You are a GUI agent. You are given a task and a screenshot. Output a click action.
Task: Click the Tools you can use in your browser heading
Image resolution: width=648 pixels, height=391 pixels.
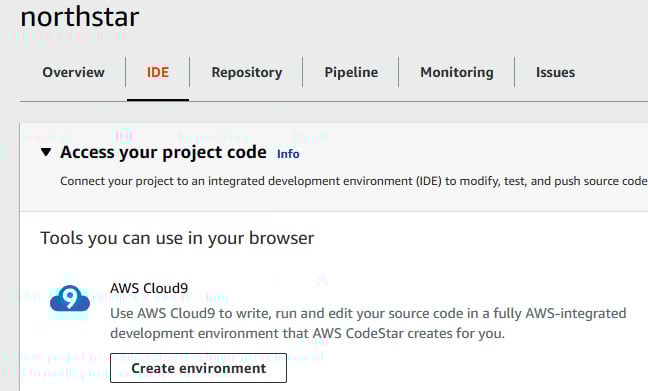177,238
